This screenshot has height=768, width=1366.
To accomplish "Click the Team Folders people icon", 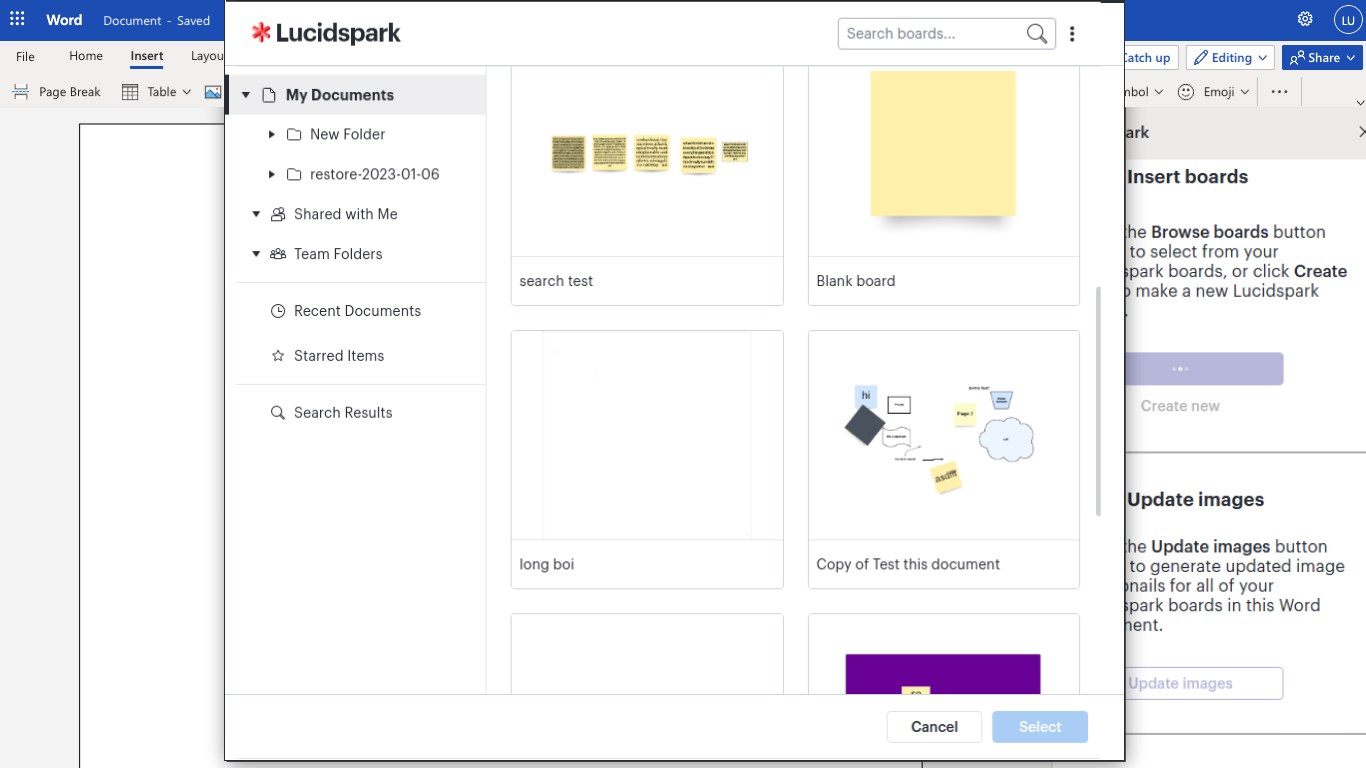I will 278,254.
